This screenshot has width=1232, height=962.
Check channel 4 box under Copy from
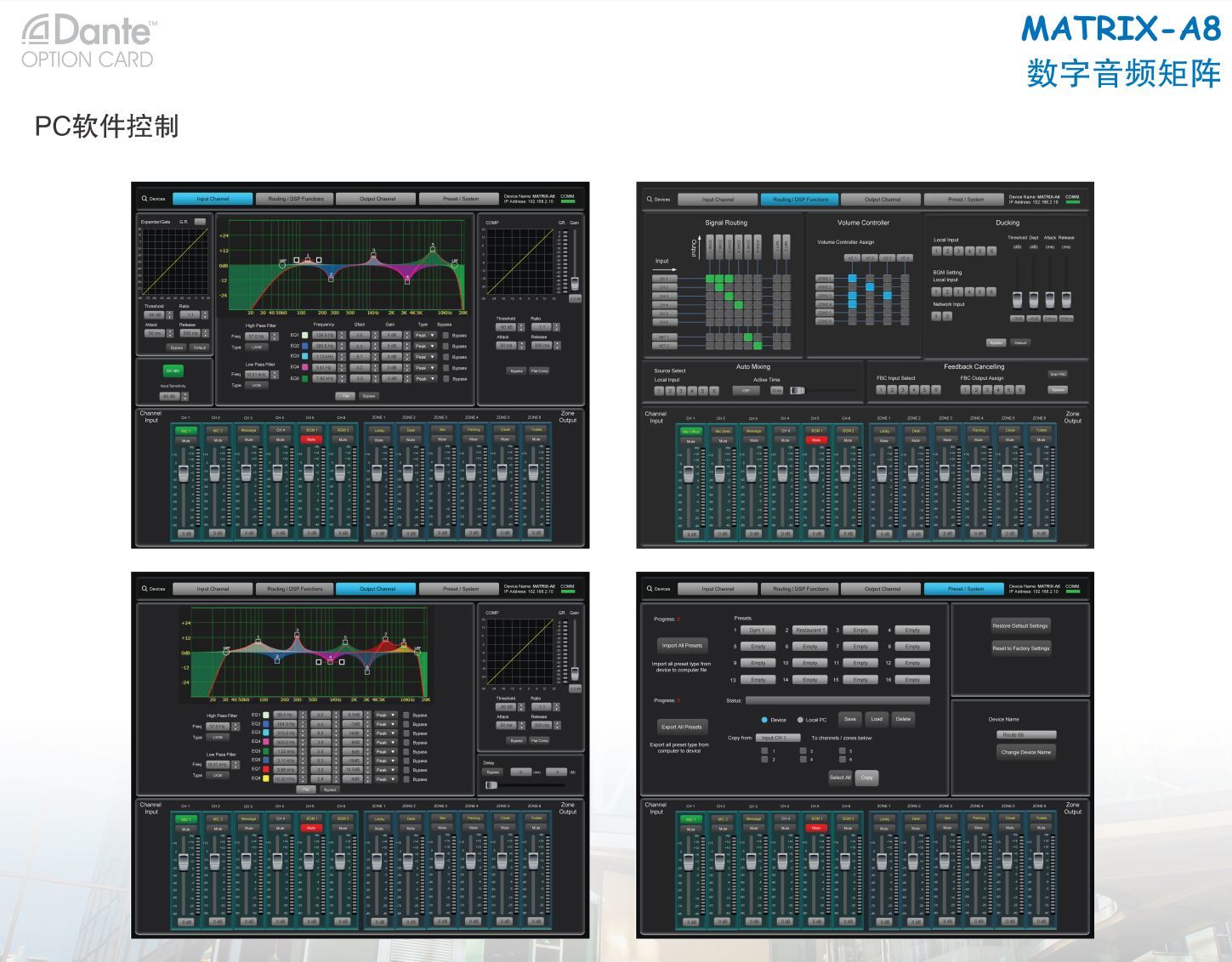[x=803, y=759]
